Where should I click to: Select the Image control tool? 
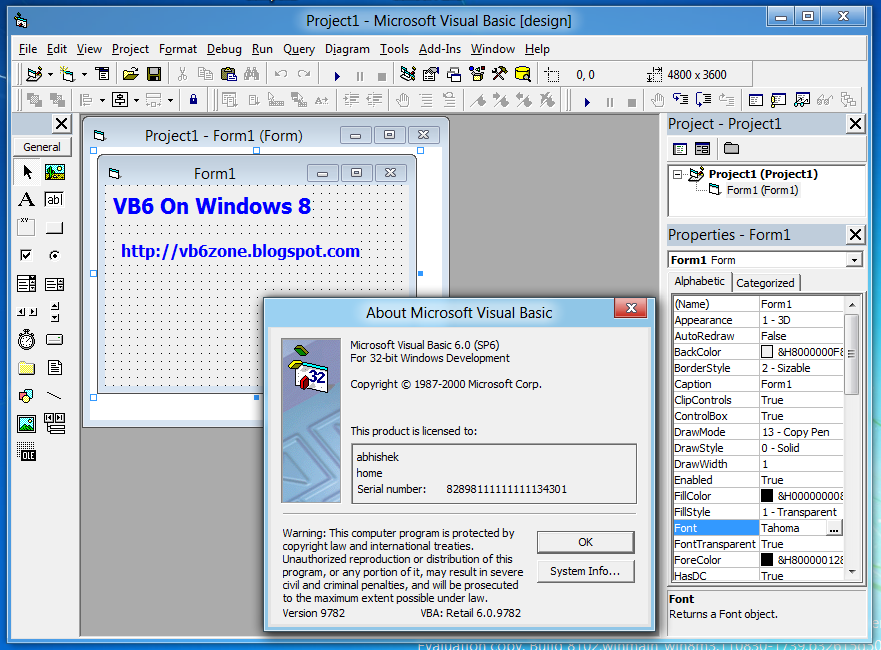tap(26, 424)
